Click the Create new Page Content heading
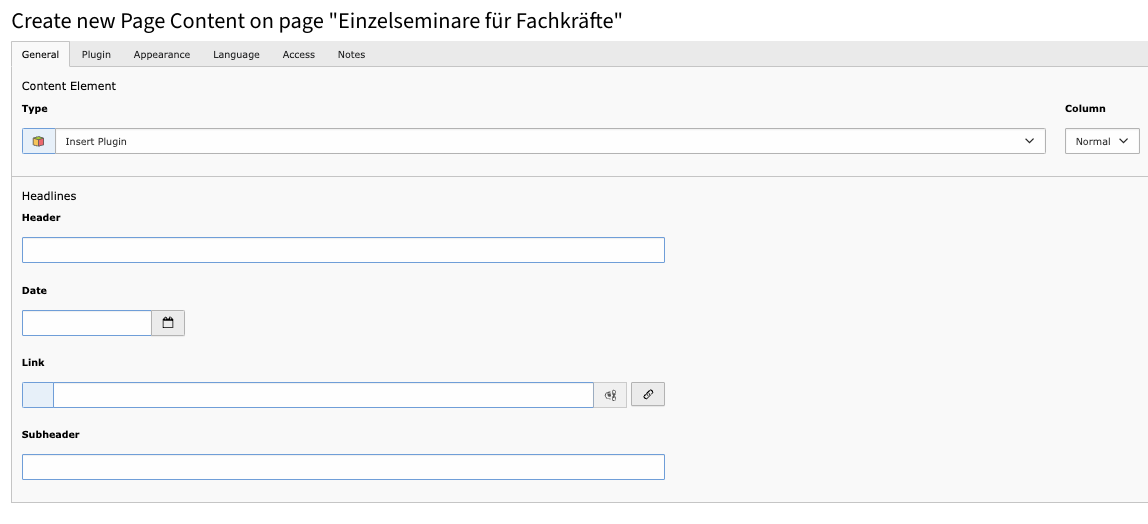 pyautogui.click(x=317, y=21)
